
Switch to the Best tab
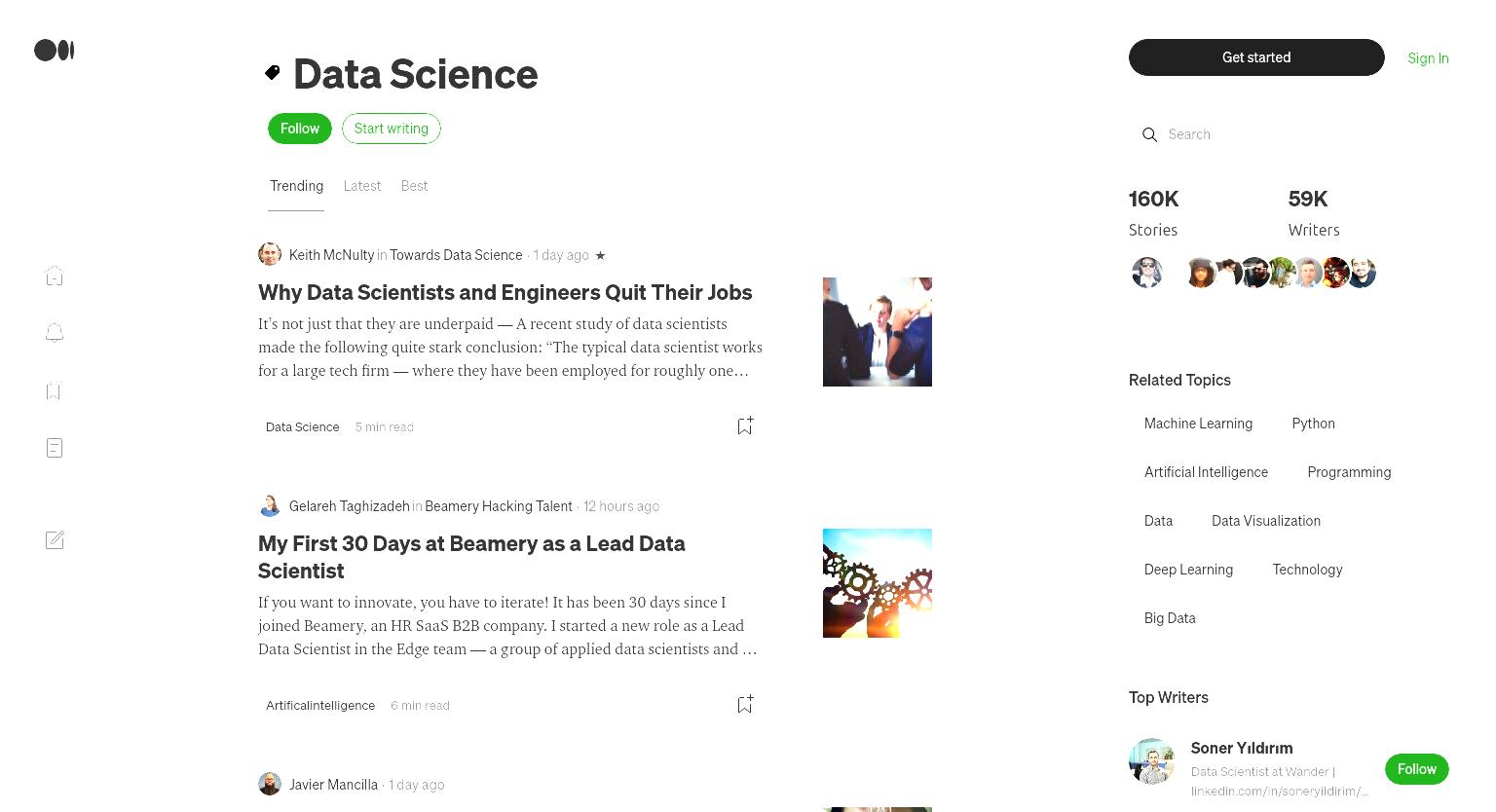click(x=414, y=186)
